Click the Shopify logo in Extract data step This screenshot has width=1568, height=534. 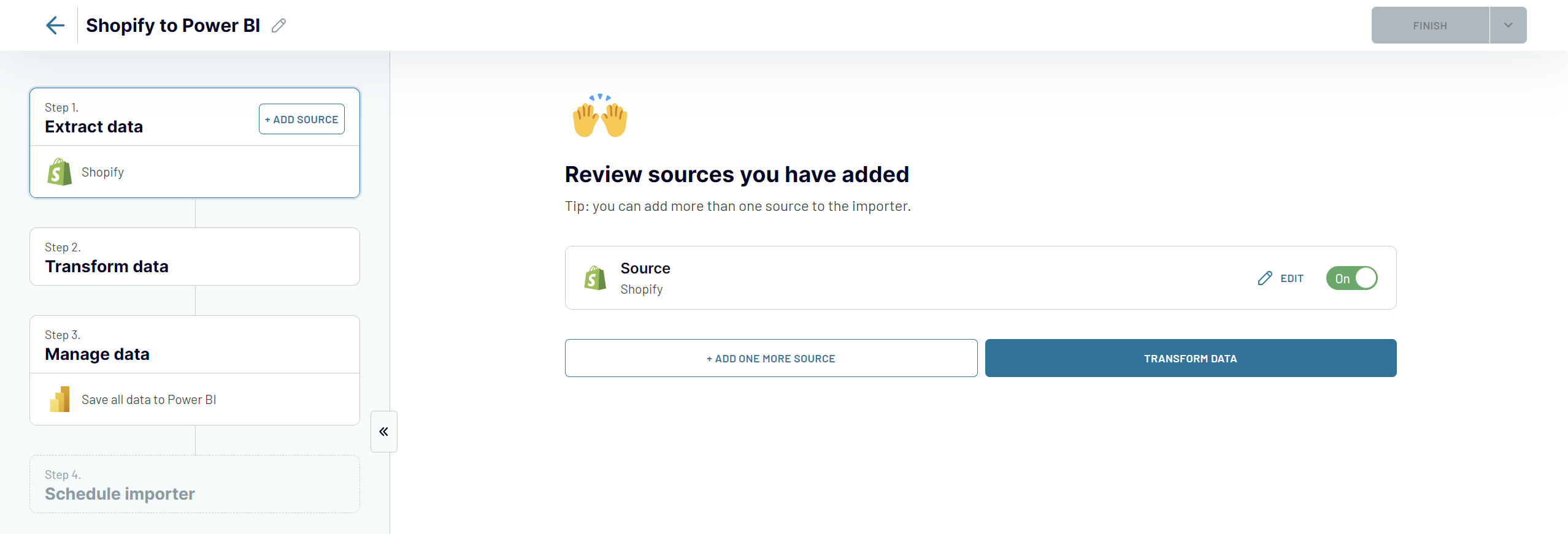[x=60, y=172]
